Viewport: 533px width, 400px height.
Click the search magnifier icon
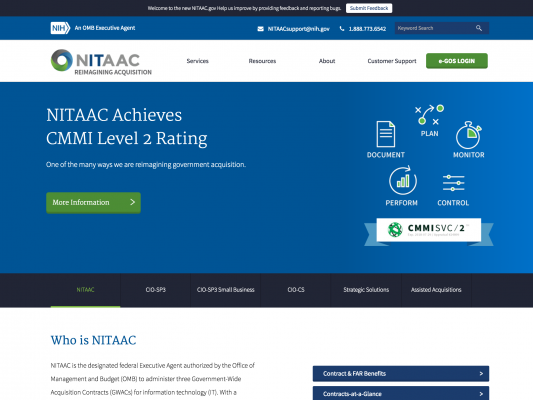click(479, 28)
